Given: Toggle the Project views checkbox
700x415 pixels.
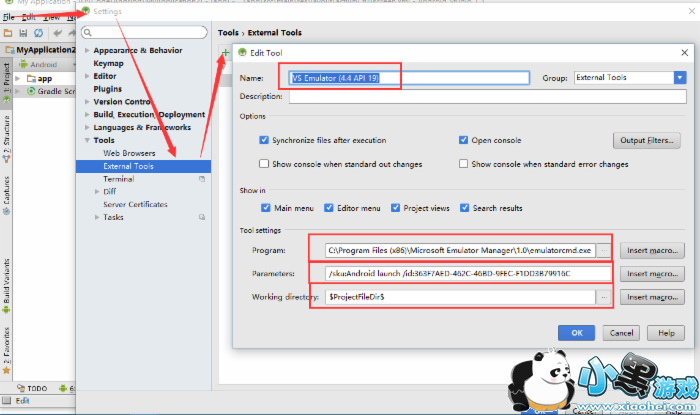Looking at the screenshot, I should coord(395,208).
